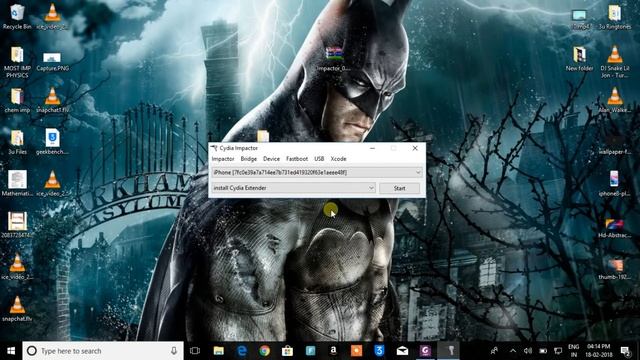Open the battery status tray icon
Image resolution: width=640 pixels, height=360 pixels.
[x=543, y=351]
